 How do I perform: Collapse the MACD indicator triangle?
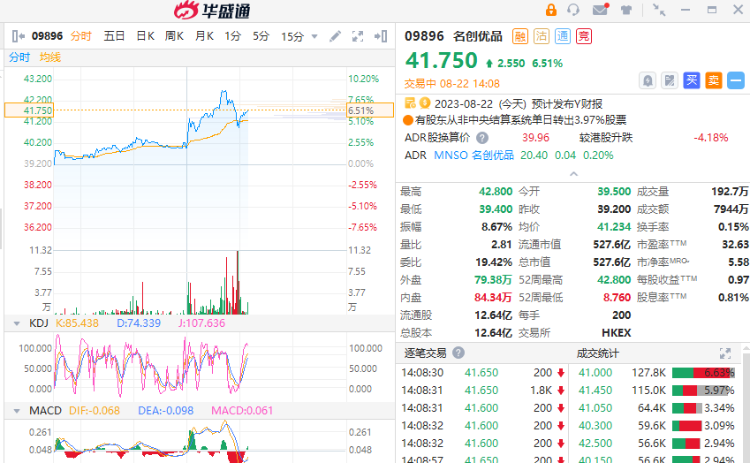point(17,411)
